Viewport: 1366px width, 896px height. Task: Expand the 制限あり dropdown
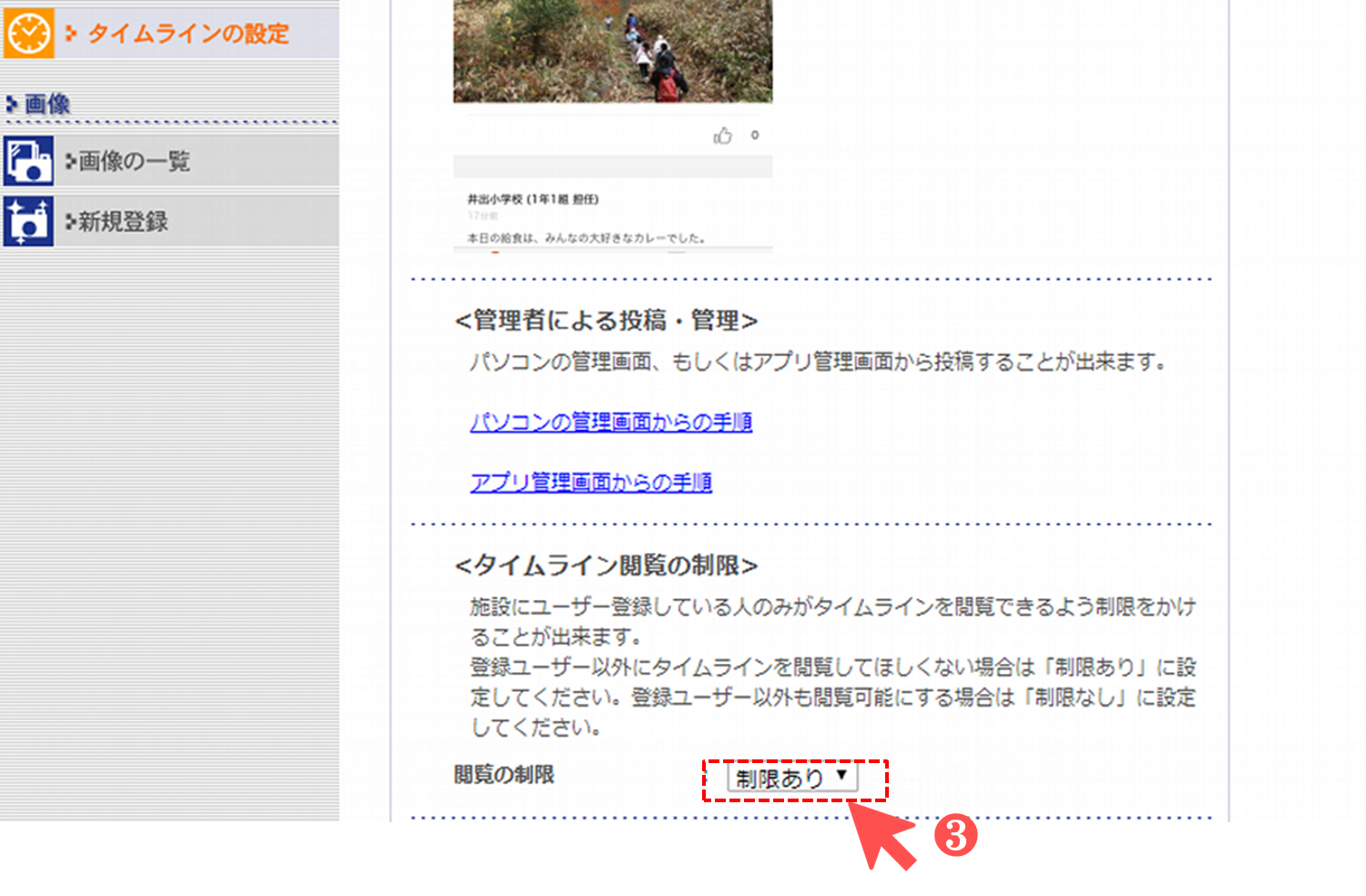791,778
